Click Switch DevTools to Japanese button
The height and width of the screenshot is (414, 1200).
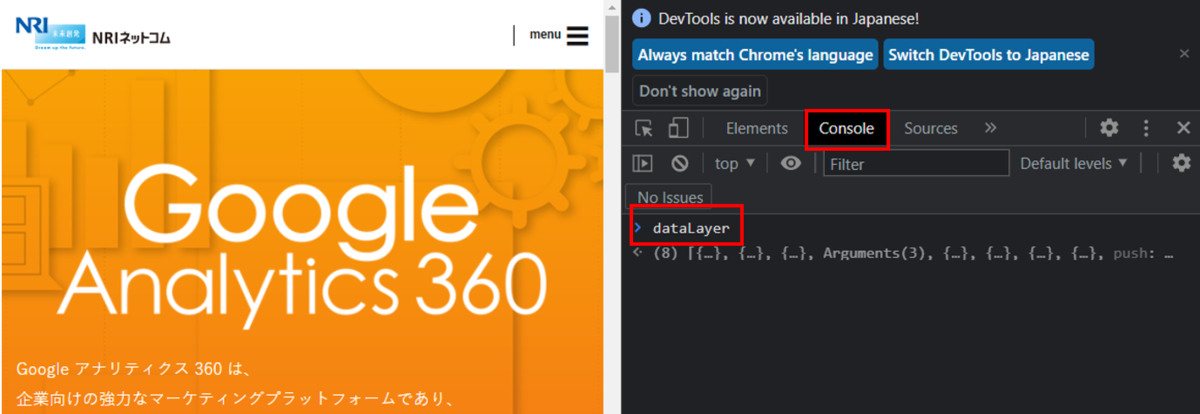click(x=988, y=55)
